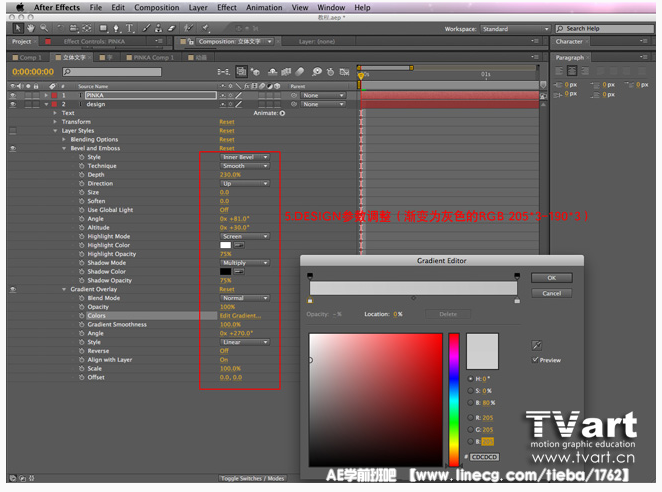
Task: Collapse the Layer Styles group
Action: pyautogui.click(x=55, y=131)
